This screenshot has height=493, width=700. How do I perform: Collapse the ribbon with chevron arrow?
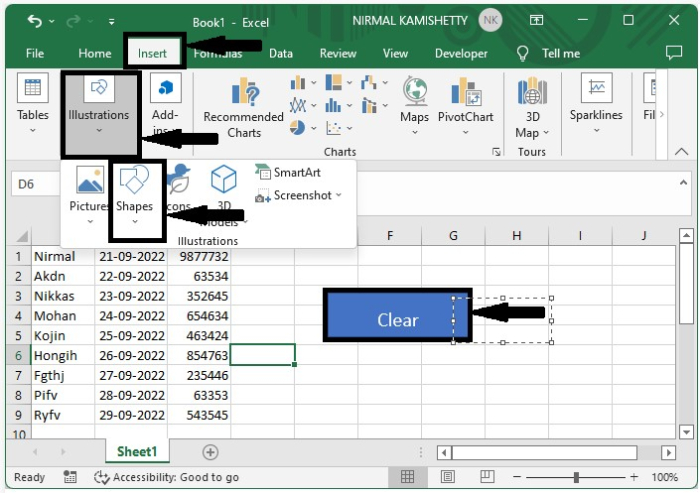click(681, 152)
